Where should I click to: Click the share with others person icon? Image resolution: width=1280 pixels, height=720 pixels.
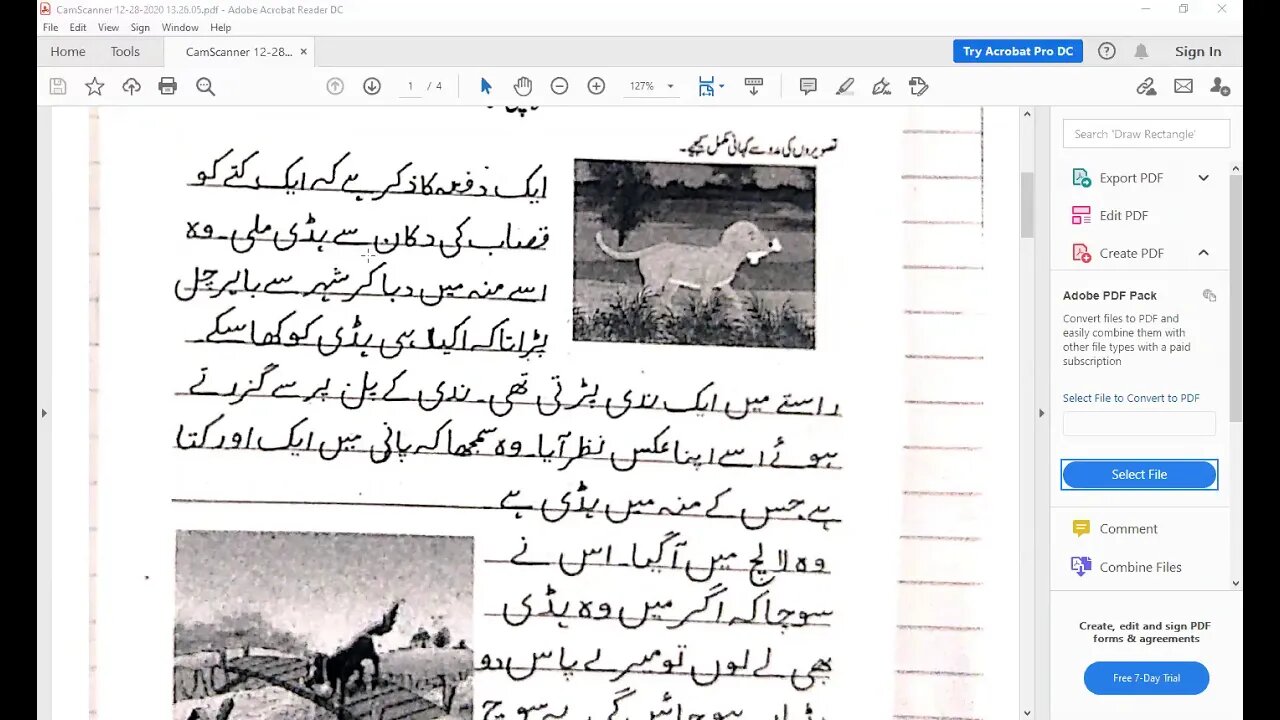(1219, 87)
